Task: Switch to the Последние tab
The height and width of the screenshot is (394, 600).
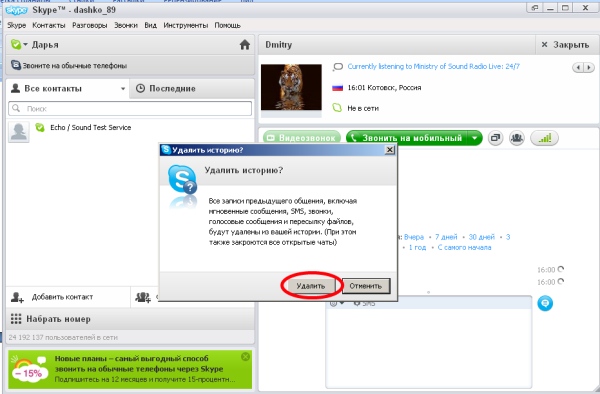Action: (x=192, y=88)
